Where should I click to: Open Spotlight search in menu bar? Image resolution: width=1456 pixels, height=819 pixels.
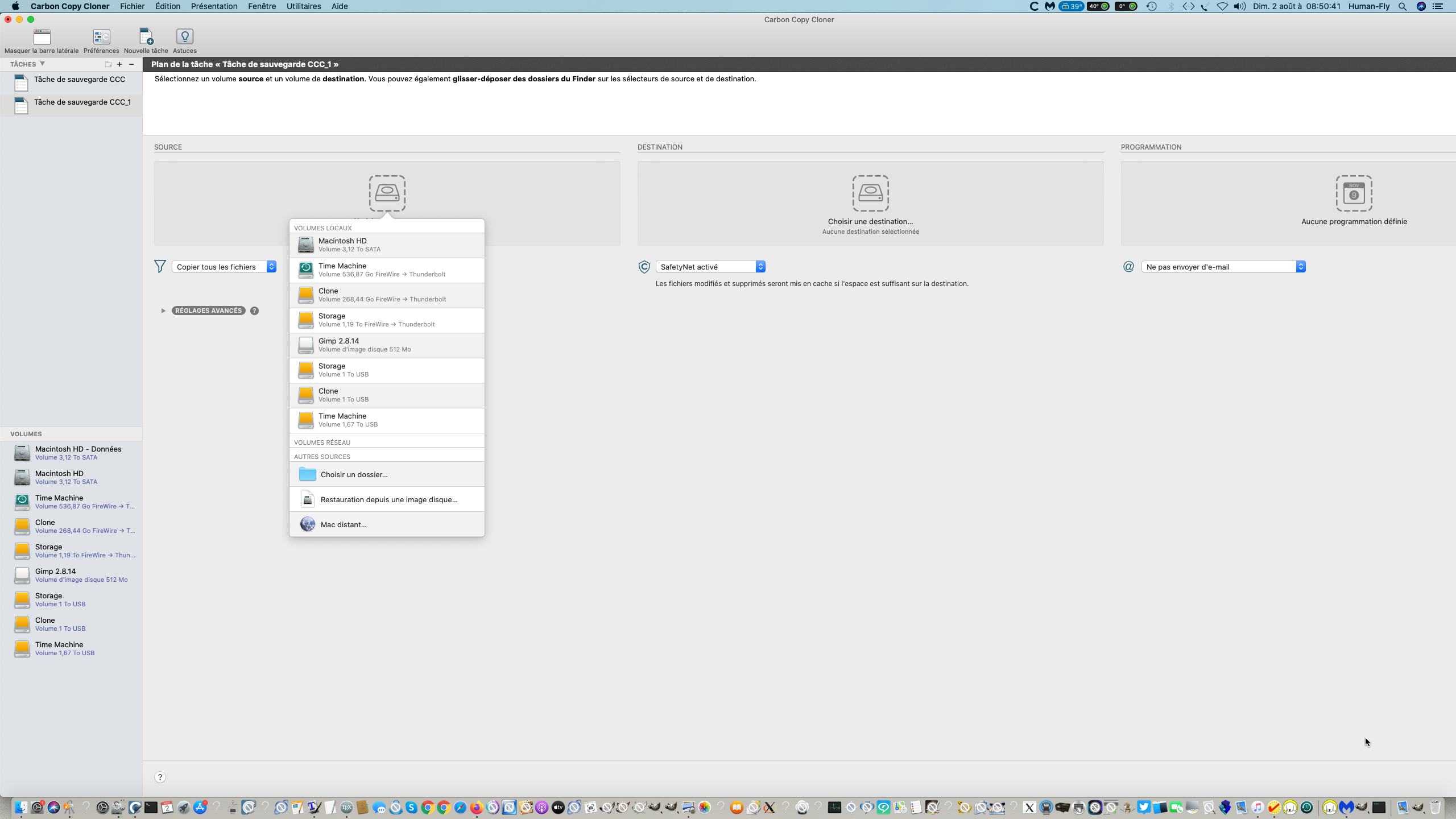pyautogui.click(x=1403, y=6)
